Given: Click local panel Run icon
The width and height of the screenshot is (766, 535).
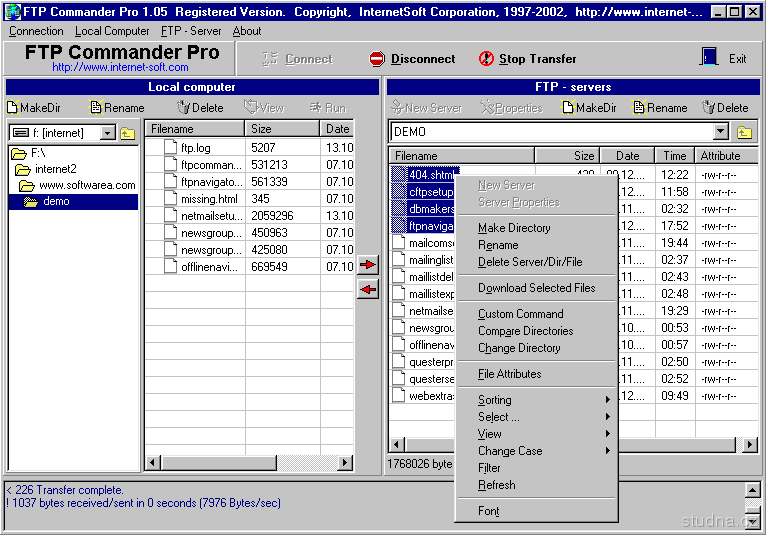Looking at the screenshot, I should click(x=316, y=107).
